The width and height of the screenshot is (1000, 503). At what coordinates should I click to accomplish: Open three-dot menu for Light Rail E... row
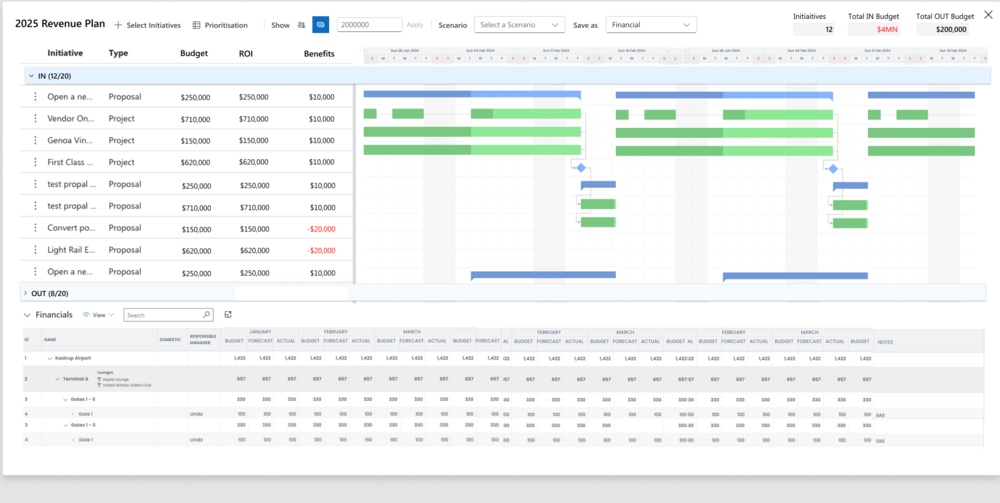tap(36, 250)
